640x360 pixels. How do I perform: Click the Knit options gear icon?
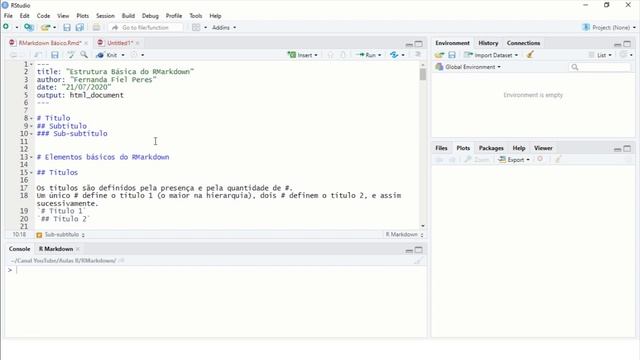[134, 55]
